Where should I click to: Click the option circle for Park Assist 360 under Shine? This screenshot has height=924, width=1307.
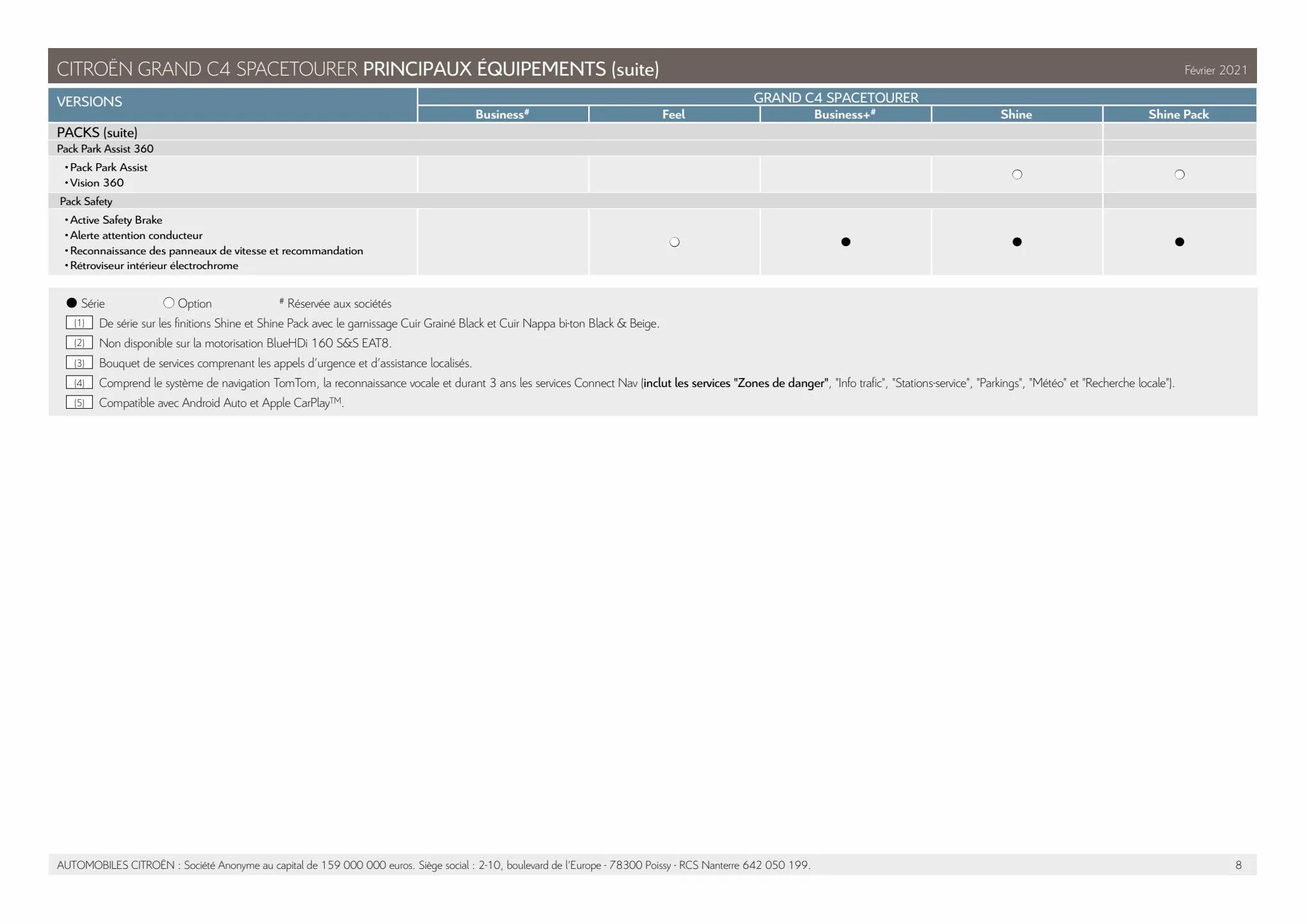pos(1017,174)
